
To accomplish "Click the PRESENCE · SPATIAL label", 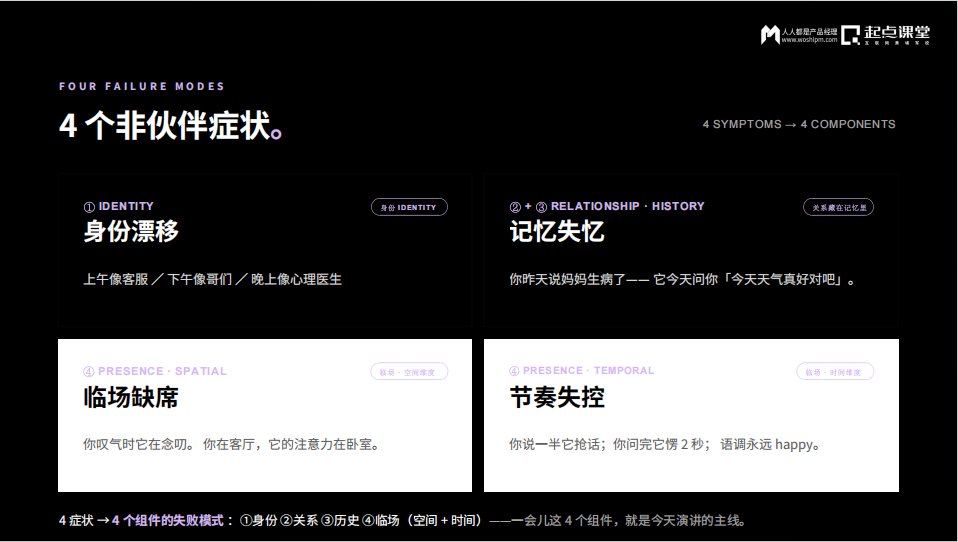I will click(x=162, y=371).
